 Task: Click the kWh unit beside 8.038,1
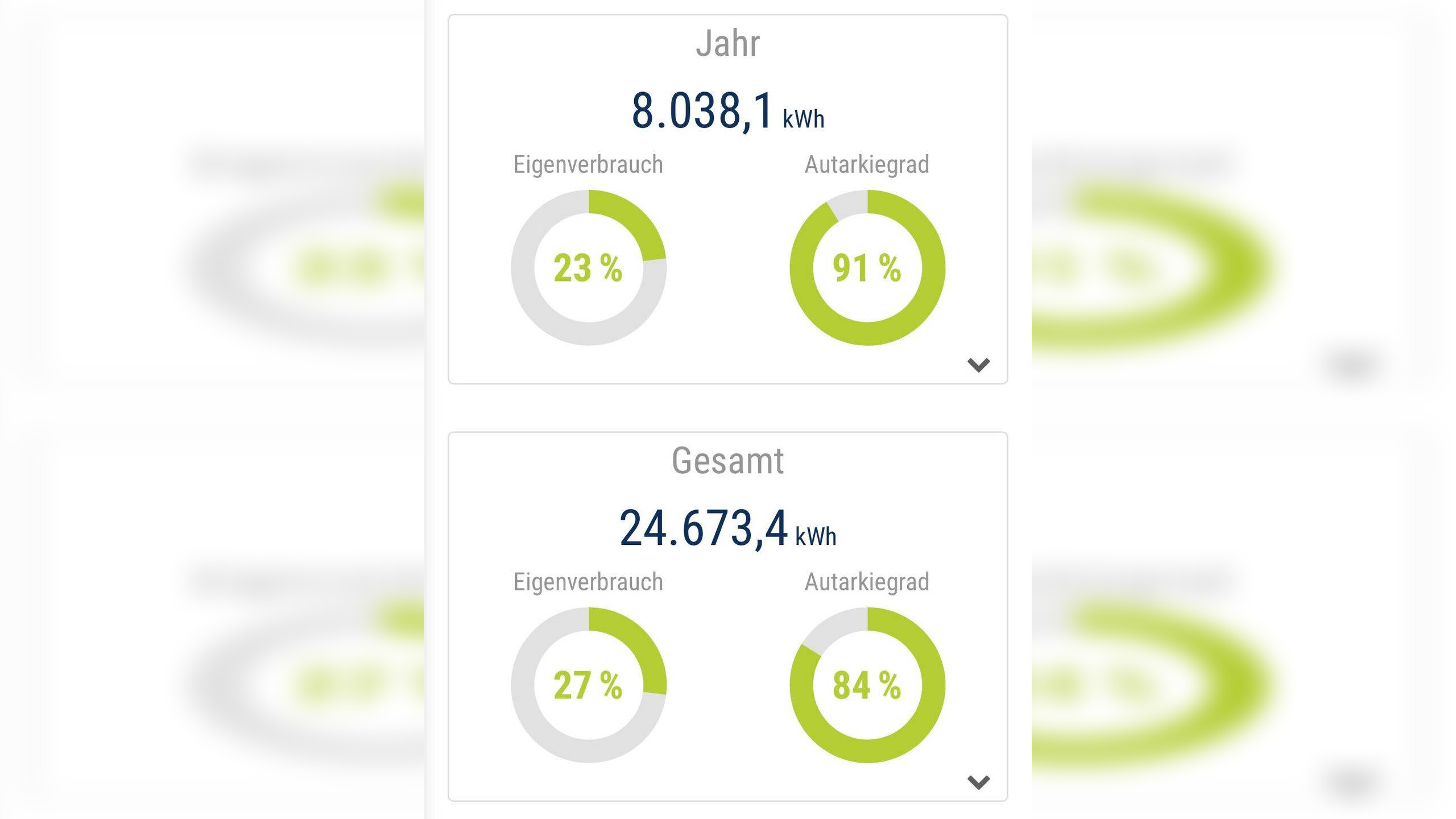click(803, 119)
